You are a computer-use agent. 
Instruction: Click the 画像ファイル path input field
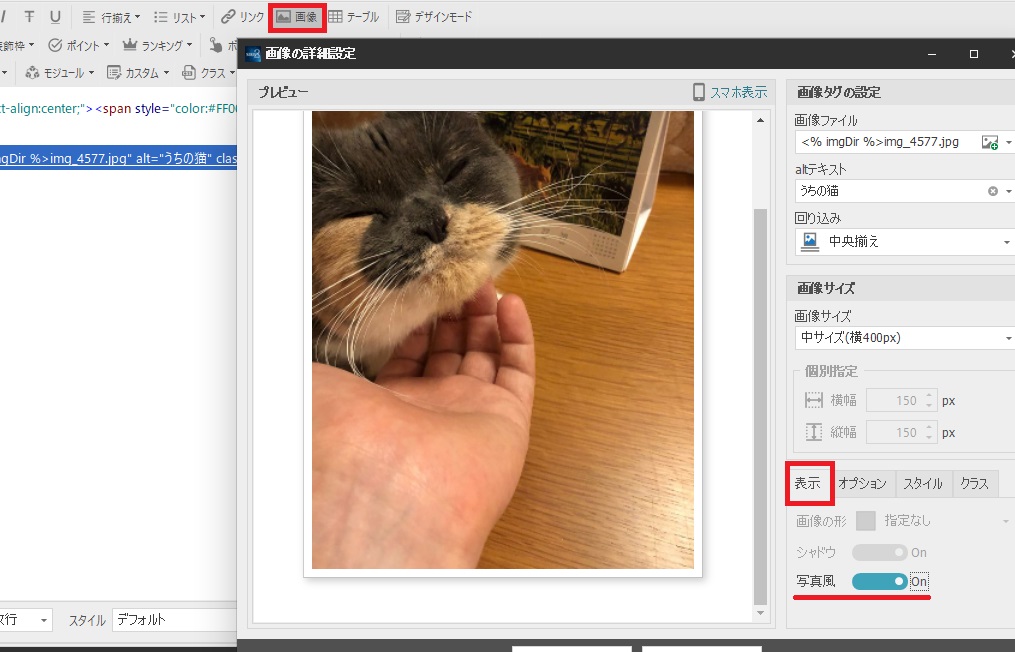887,142
